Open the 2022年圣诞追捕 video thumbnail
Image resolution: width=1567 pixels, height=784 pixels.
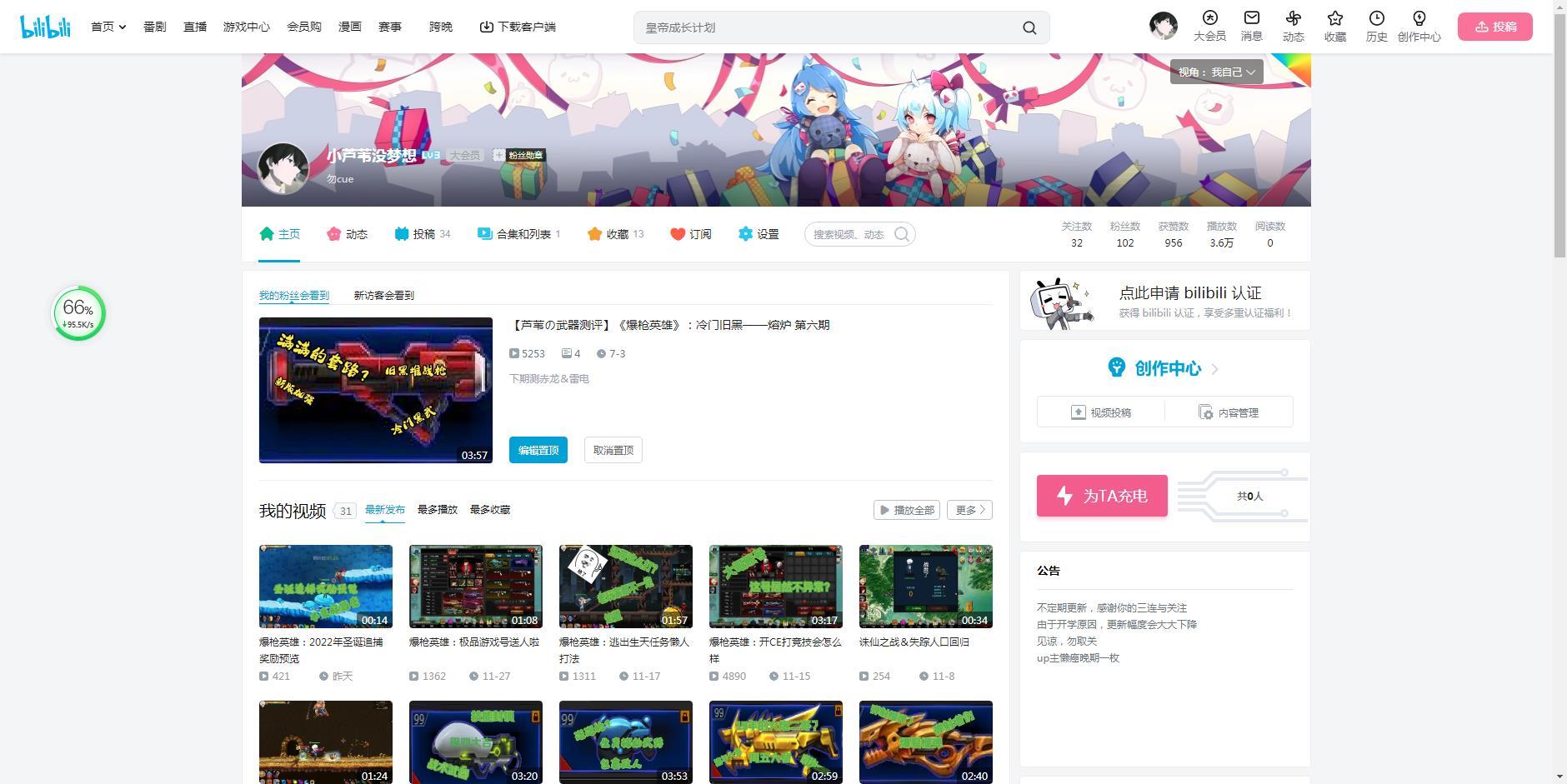click(x=326, y=587)
